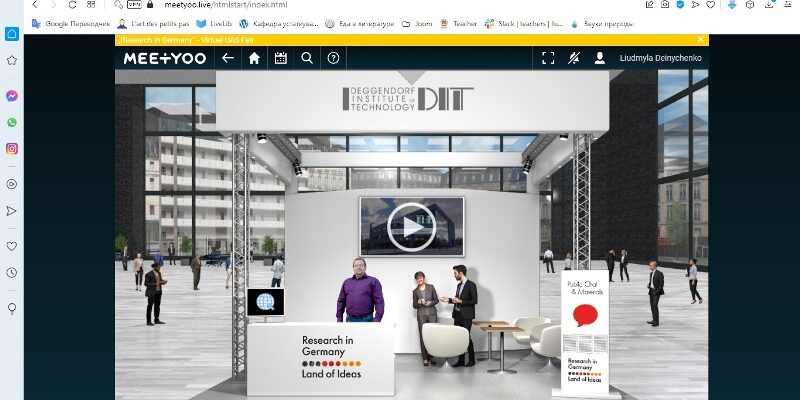Viewport: 800px width, 400px height.
Task: Close the yellow Virtual UAS Fair banner
Action: click(701, 39)
